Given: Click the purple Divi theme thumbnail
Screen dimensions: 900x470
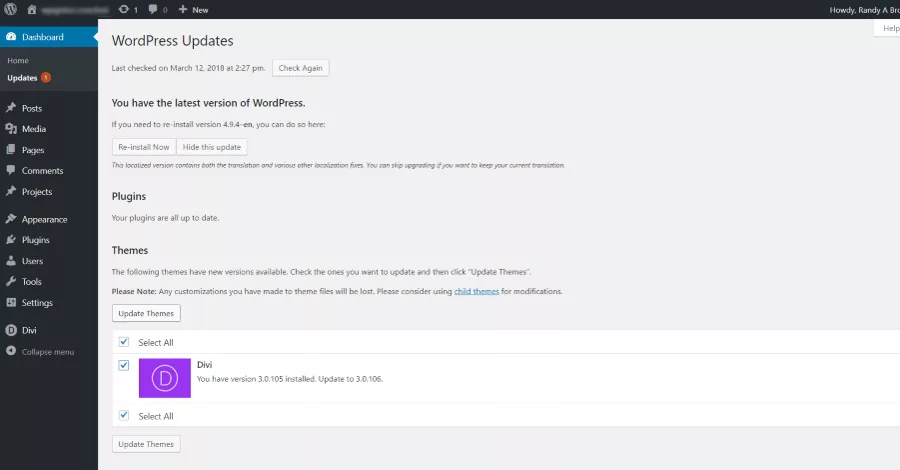Looking at the screenshot, I should [165, 378].
